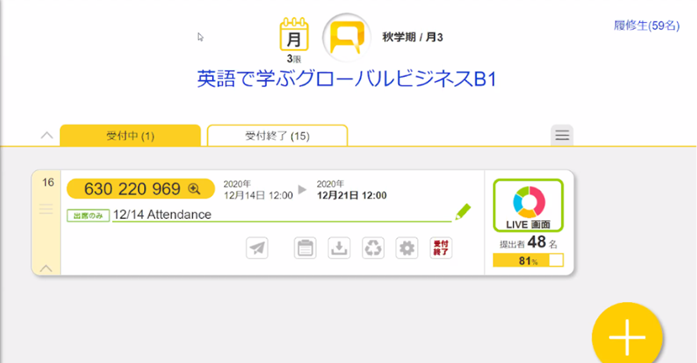The image size is (697, 363).
Task: Click the 81% submission progress bar
Action: pos(528,260)
